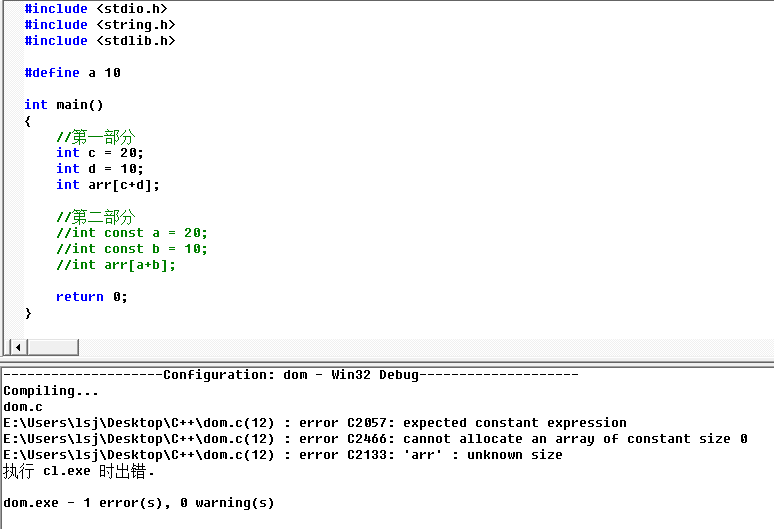Click the //第二部分 comment line
The width and height of the screenshot is (774, 529).
[x=96, y=217]
